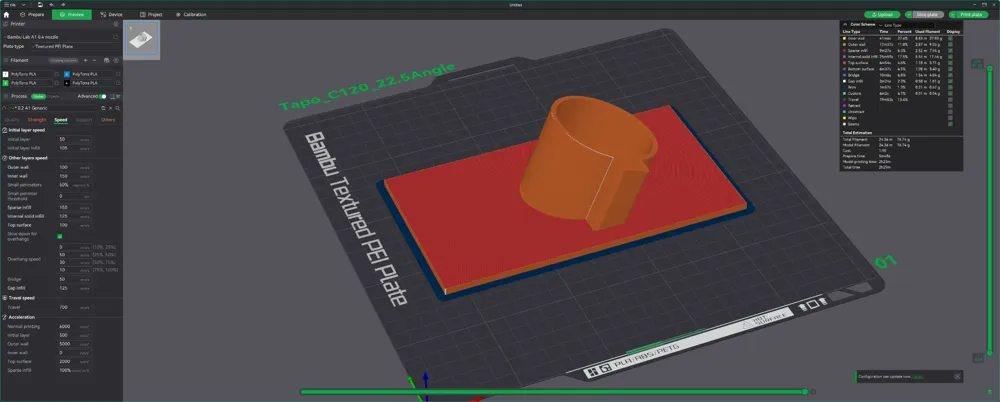Switch to the Calibration tab

point(191,14)
